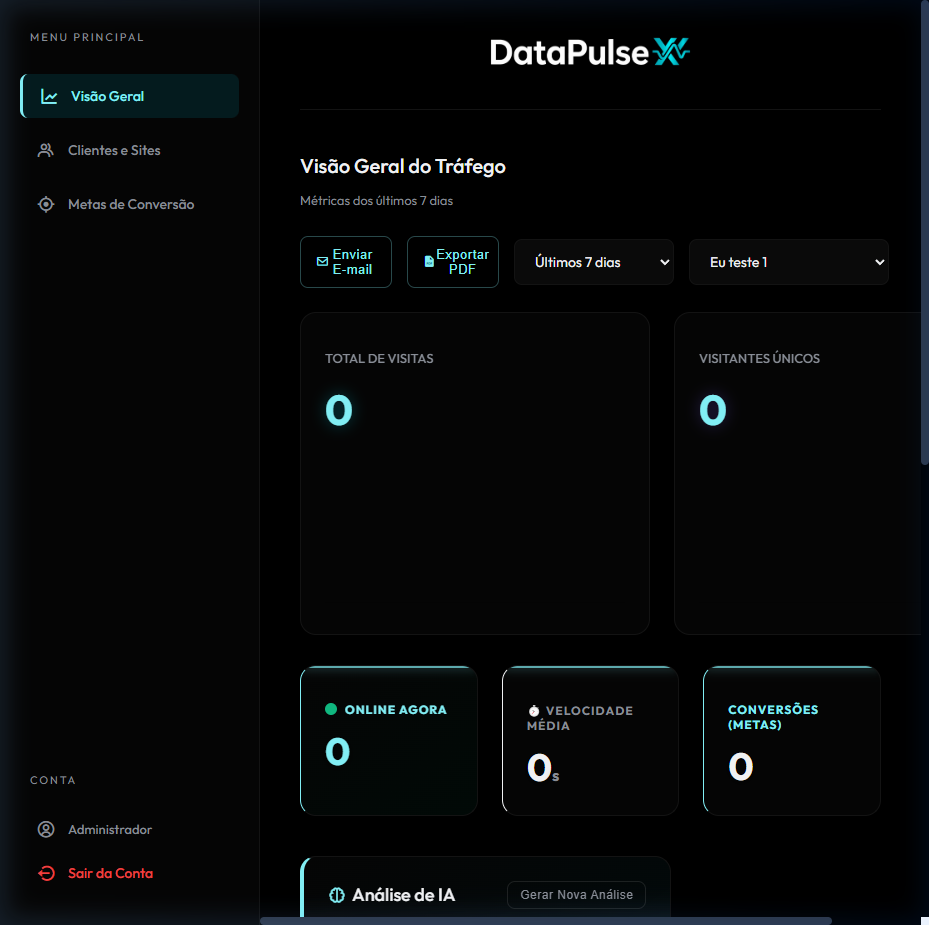
Task: Go to Metas de Conversão in sidebar
Action: [x=130, y=205]
